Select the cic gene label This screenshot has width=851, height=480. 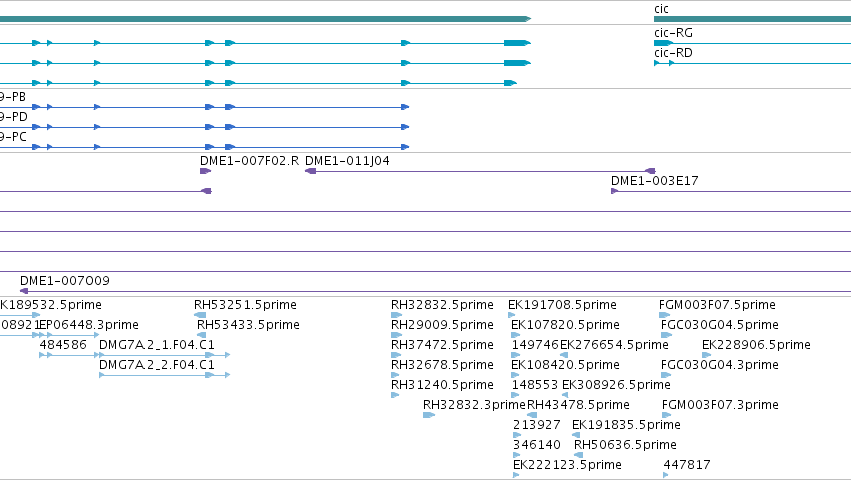point(661,9)
